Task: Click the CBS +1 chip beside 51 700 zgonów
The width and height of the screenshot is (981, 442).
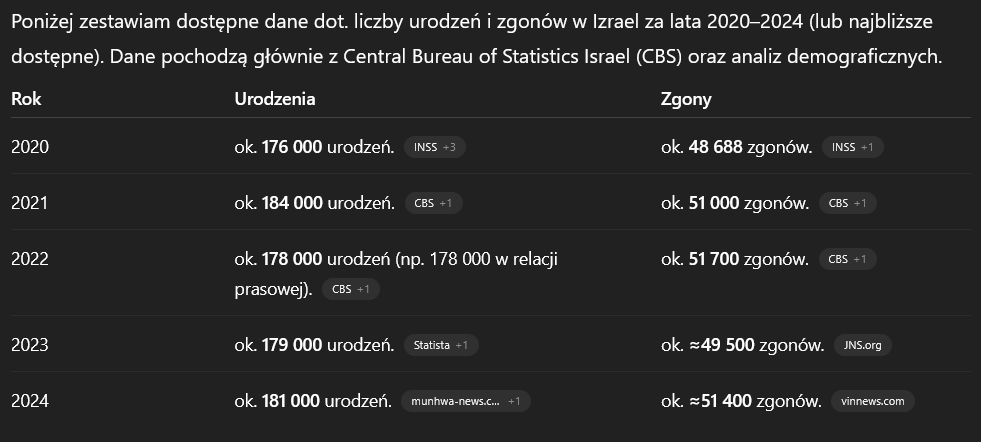Action: pos(847,259)
